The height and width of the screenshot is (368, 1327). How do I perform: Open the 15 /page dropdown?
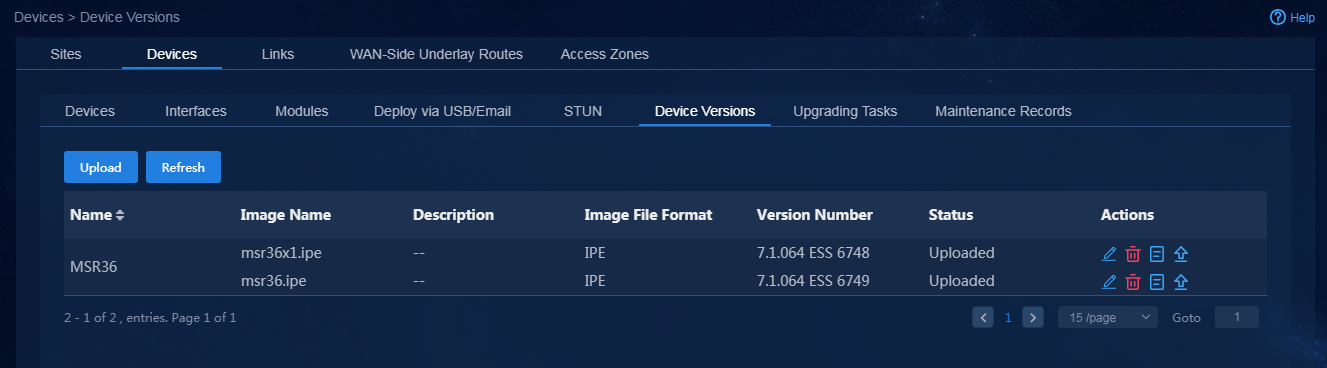click(x=1107, y=317)
